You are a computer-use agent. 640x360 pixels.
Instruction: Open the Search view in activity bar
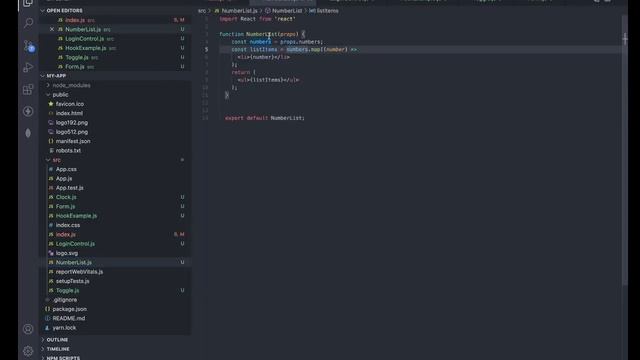[x=28, y=22]
